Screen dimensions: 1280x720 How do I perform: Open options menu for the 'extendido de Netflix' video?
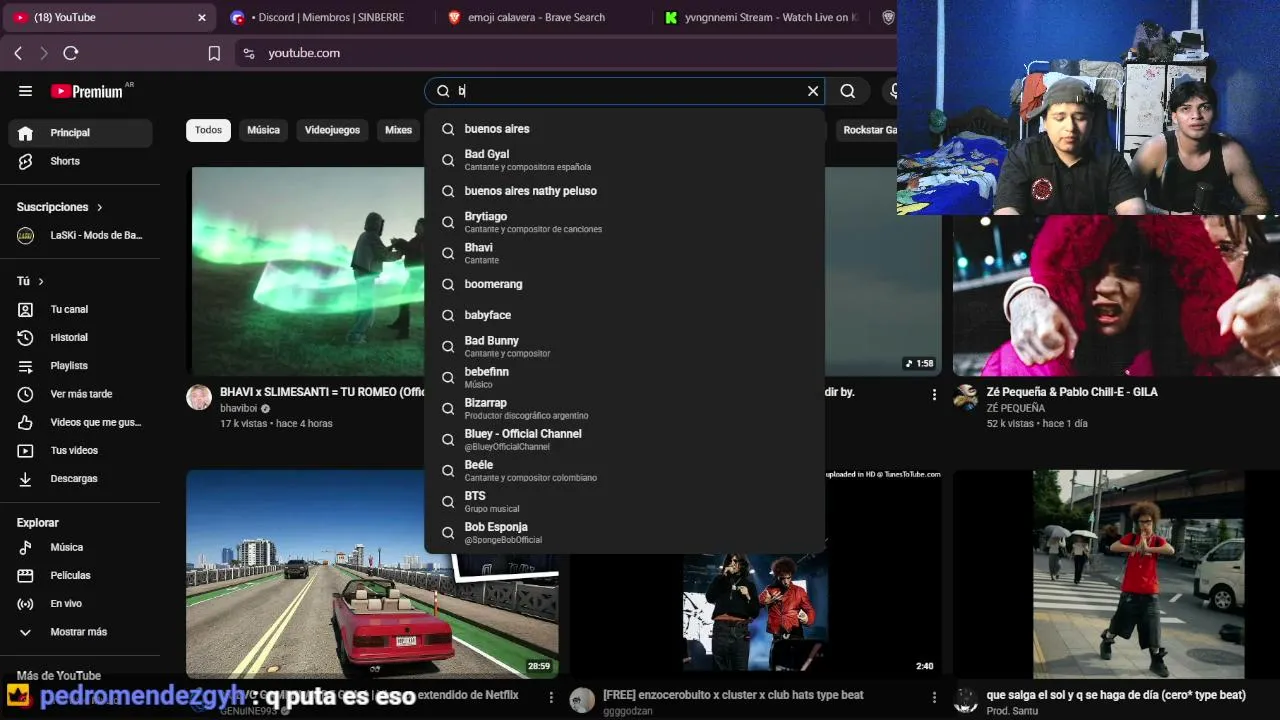tap(551, 698)
